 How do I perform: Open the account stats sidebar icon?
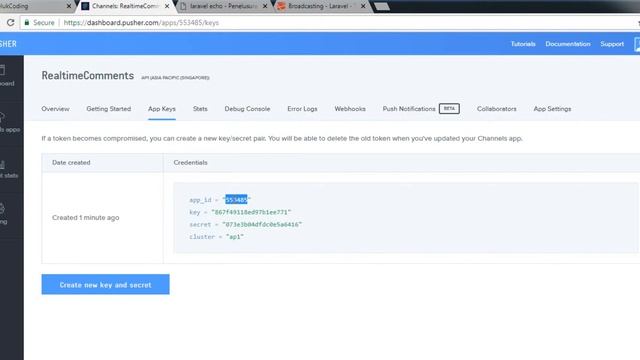pos(8,169)
